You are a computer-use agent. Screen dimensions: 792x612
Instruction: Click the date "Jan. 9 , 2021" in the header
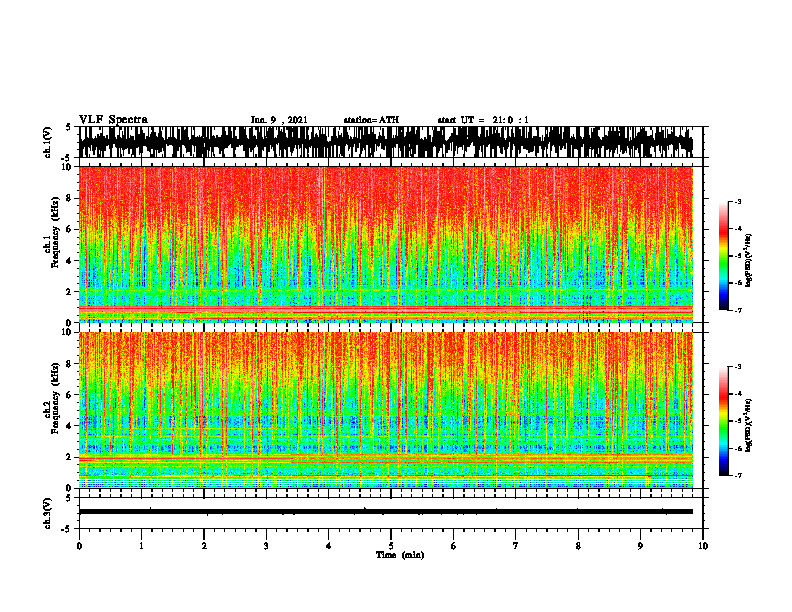[x=279, y=120]
